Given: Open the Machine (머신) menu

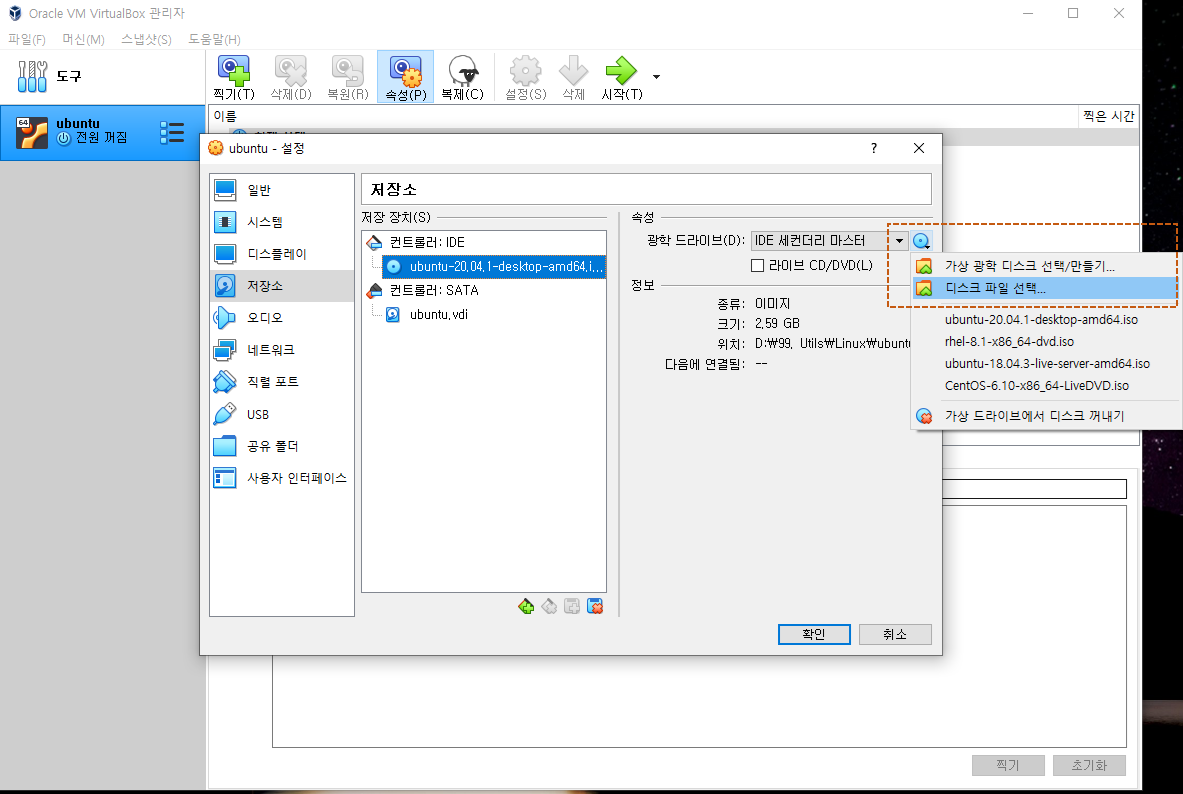Looking at the screenshot, I should 83,39.
